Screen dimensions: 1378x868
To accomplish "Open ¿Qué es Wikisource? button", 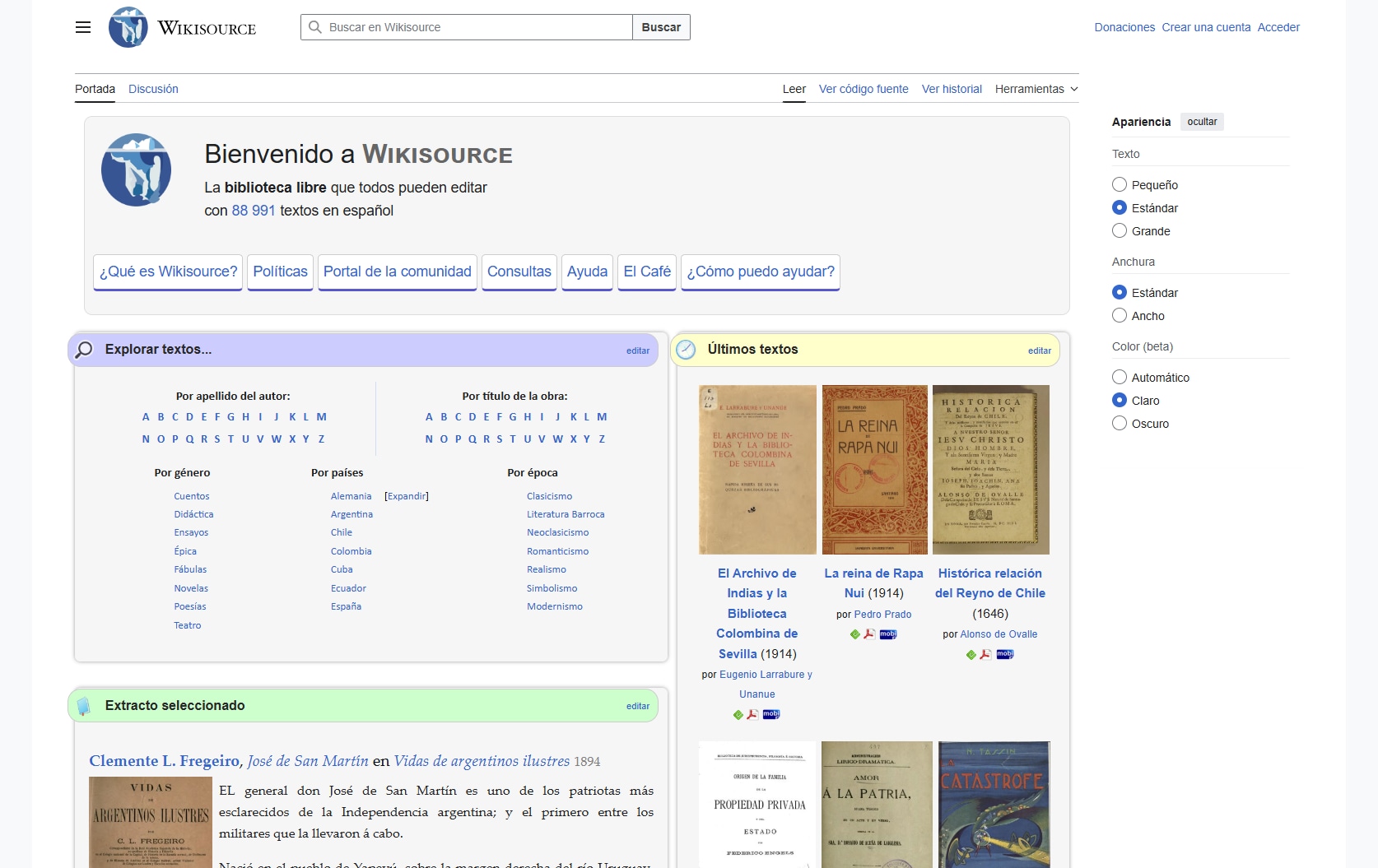I will click(x=168, y=272).
